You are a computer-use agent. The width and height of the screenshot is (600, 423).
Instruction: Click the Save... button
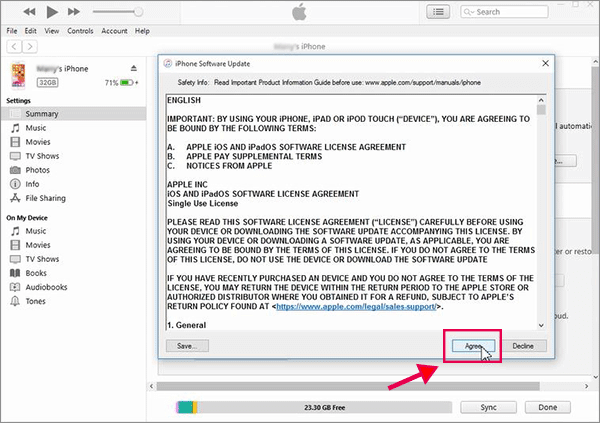pyautogui.click(x=187, y=346)
